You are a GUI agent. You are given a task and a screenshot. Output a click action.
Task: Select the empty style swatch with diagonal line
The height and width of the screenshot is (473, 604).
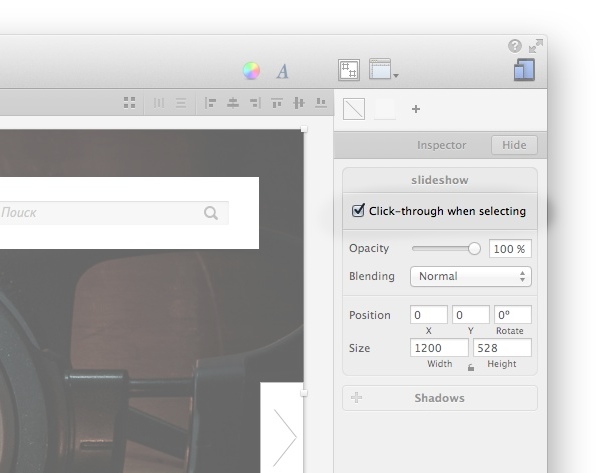point(354,109)
